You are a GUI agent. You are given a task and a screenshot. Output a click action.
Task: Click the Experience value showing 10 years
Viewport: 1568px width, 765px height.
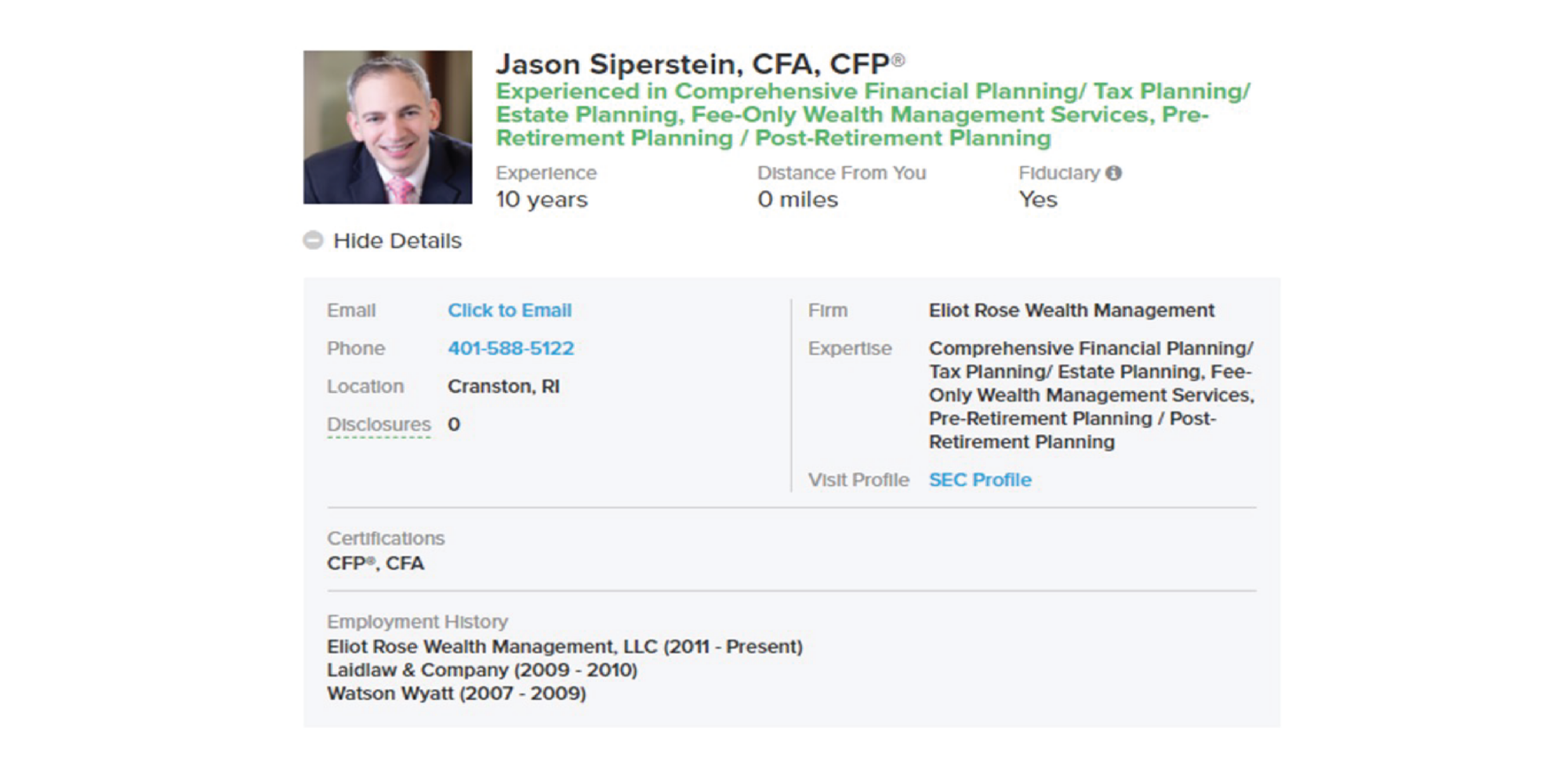point(543,199)
